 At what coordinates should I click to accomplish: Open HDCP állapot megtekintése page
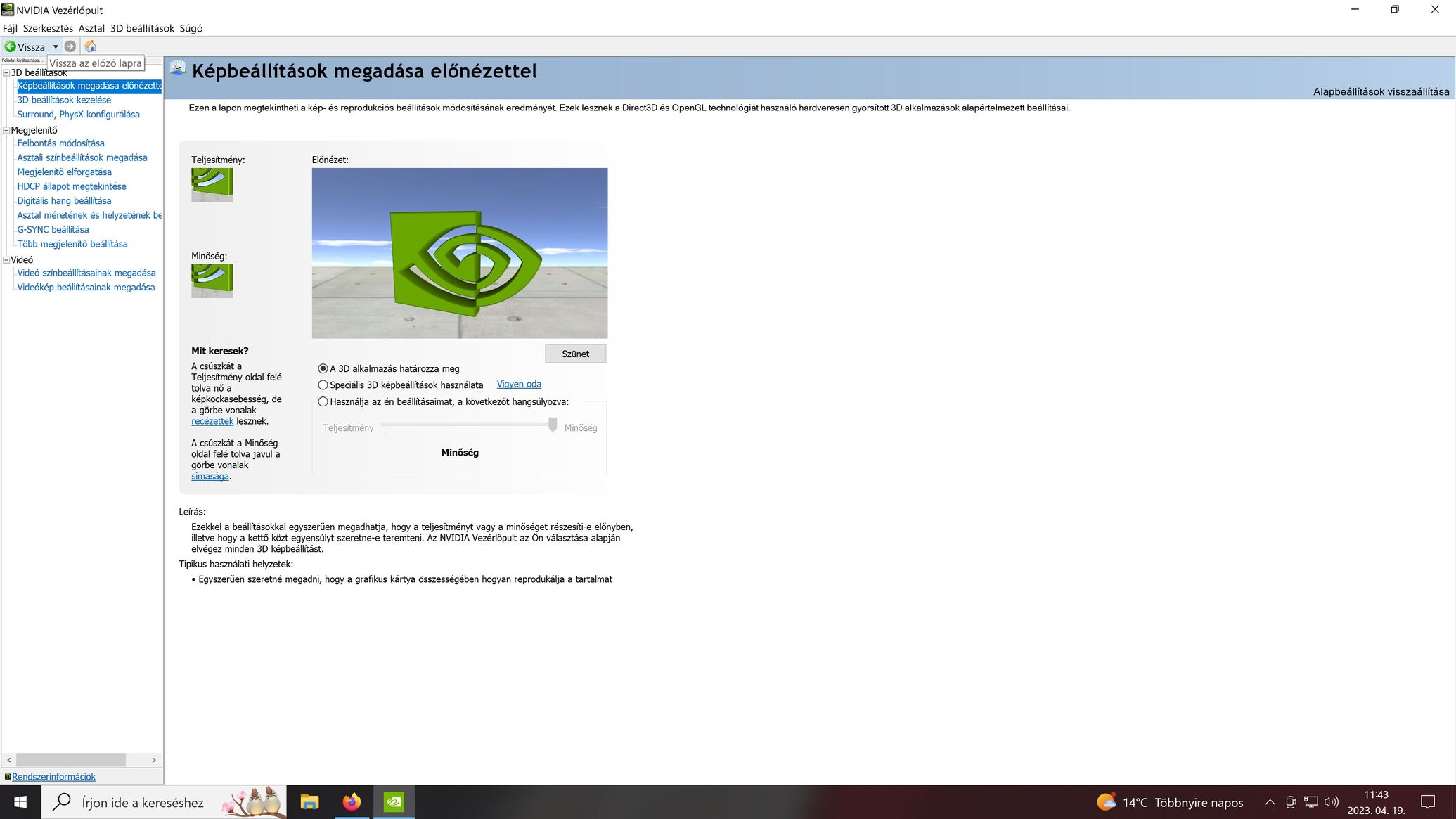pyautogui.click(x=72, y=186)
